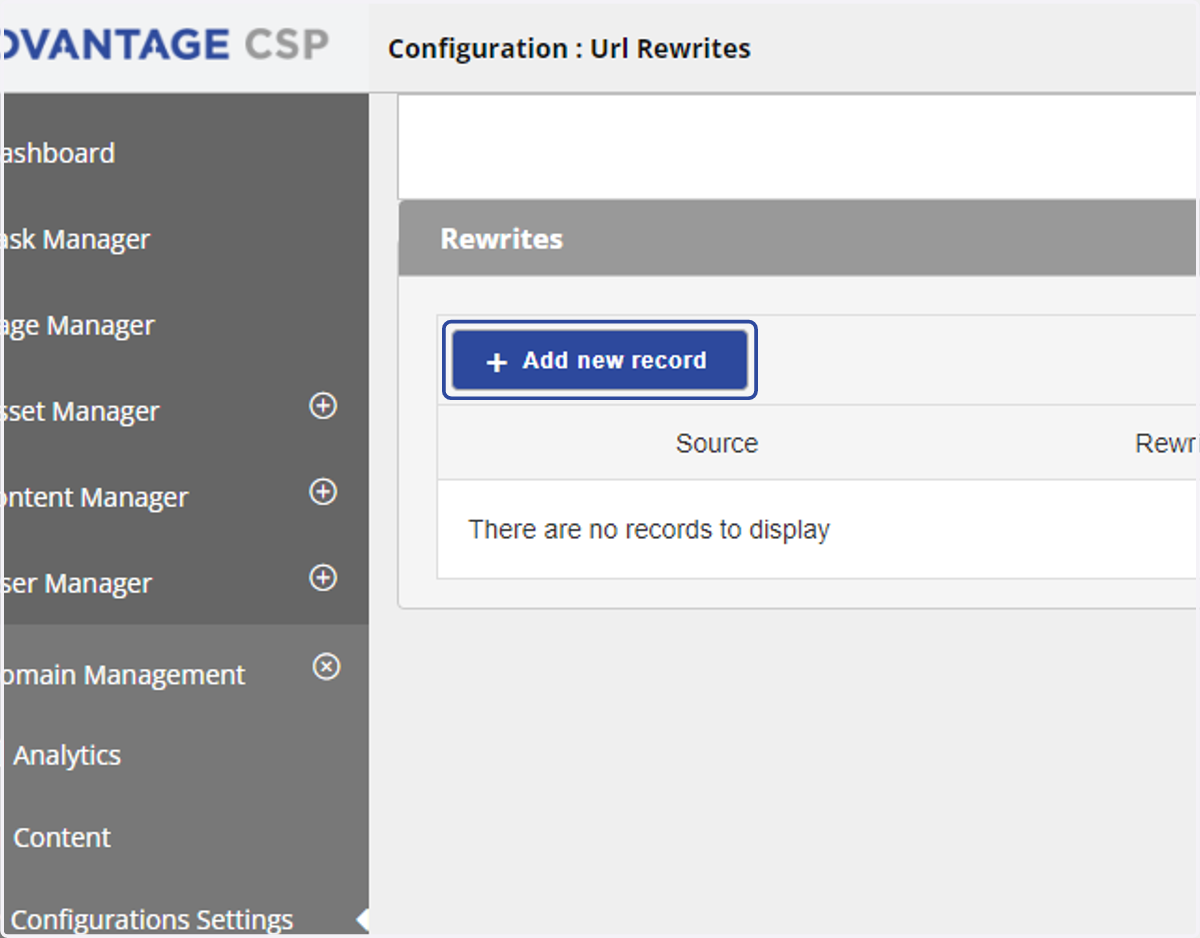
Task: Open Task Manager in sidebar
Action: point(75,239)
